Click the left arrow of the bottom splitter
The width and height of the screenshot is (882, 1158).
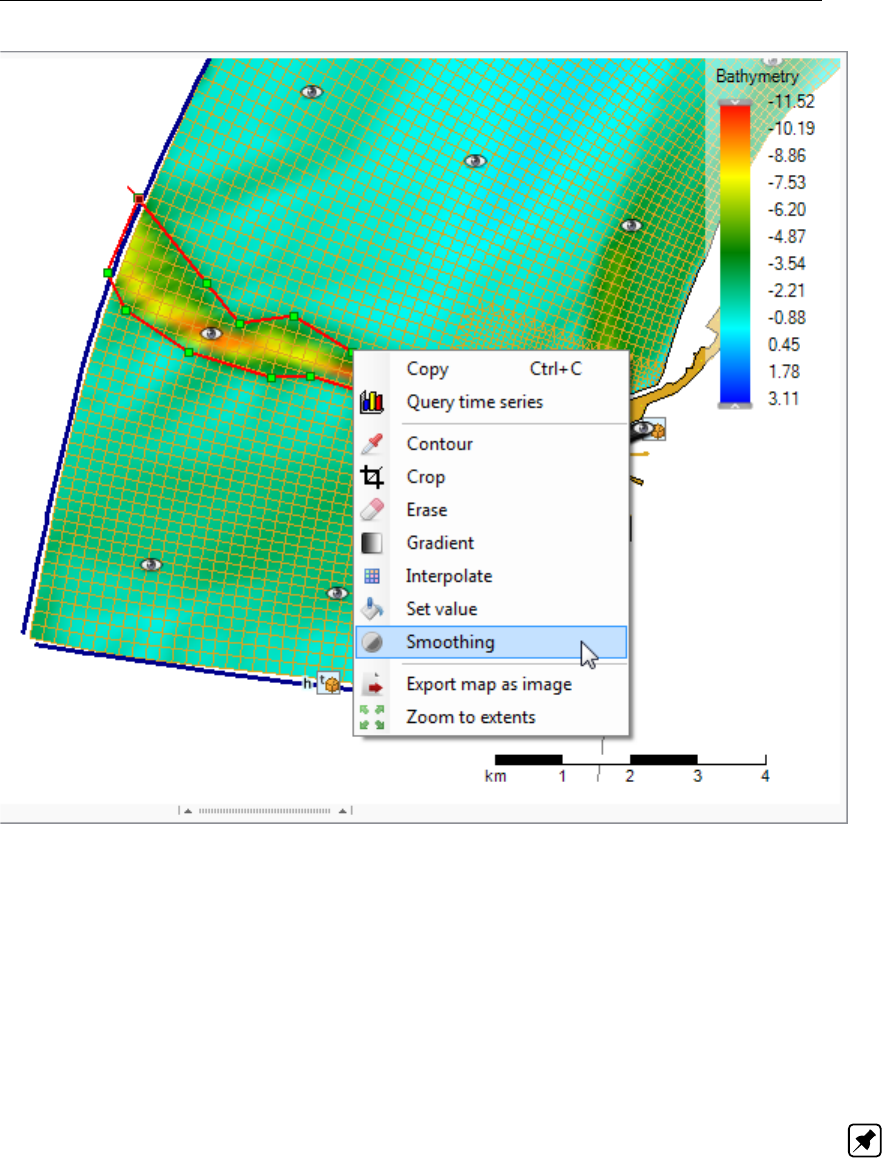188,811
